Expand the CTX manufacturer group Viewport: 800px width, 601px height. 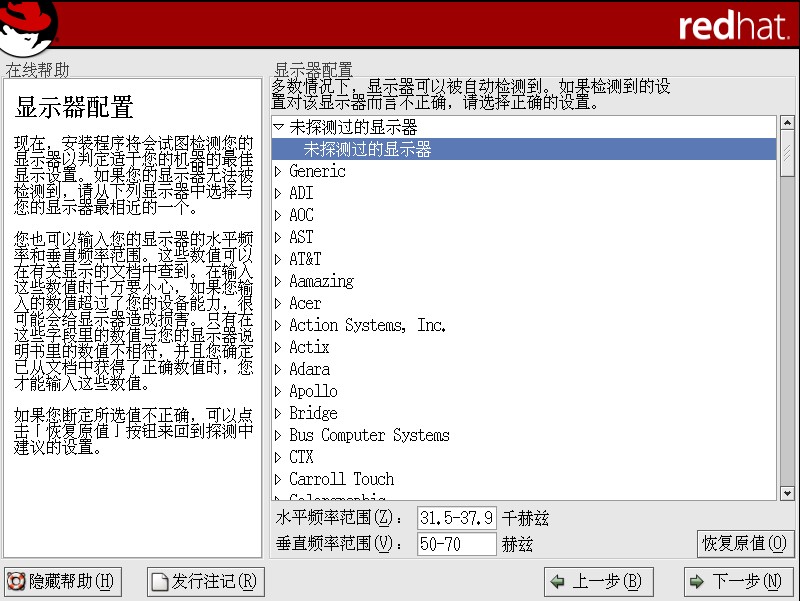click(278, 457)
